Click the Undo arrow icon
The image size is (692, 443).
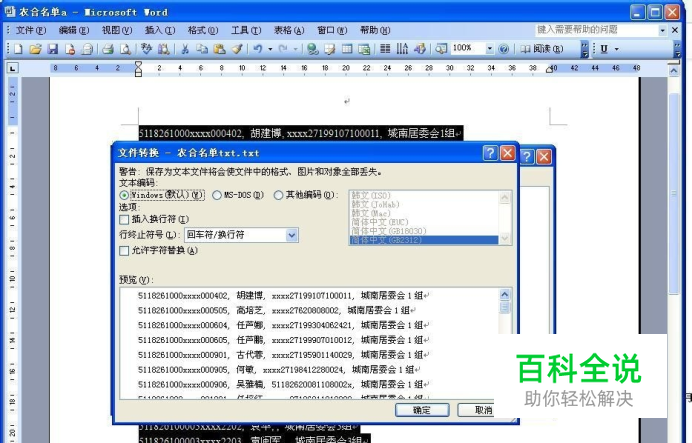coord(258,49)
